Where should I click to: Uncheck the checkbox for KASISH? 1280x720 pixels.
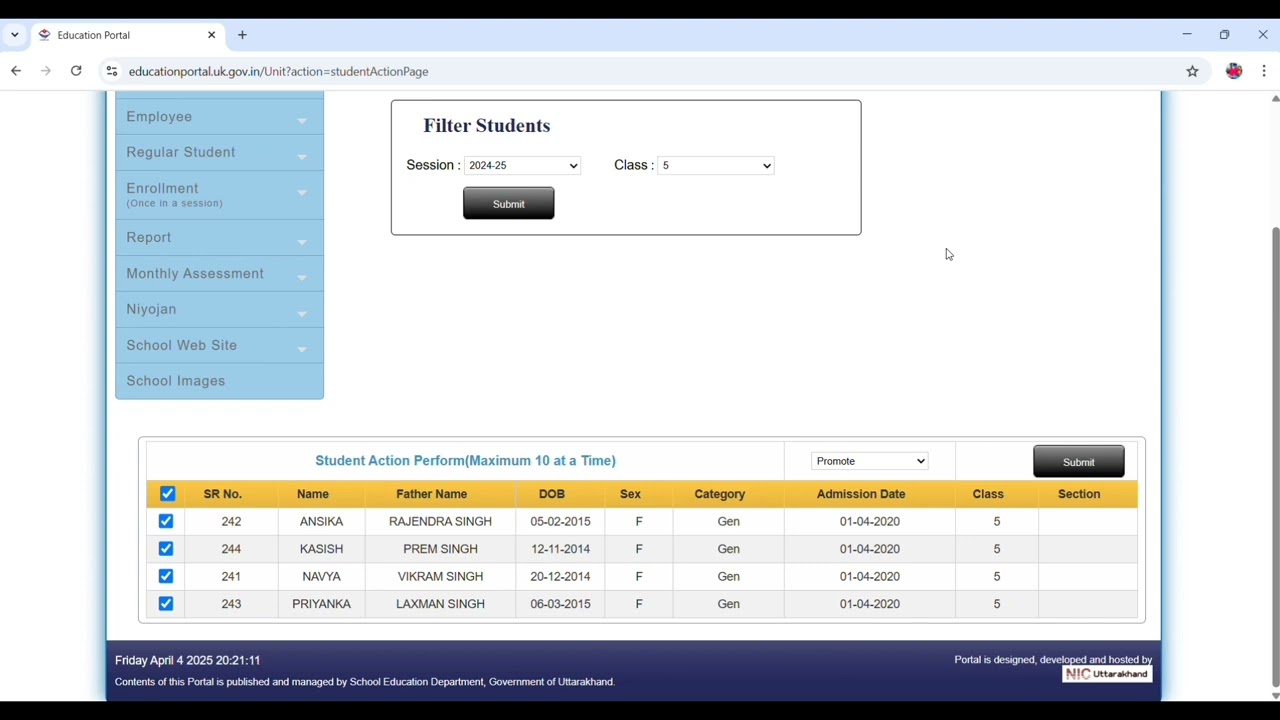(166, 549)
